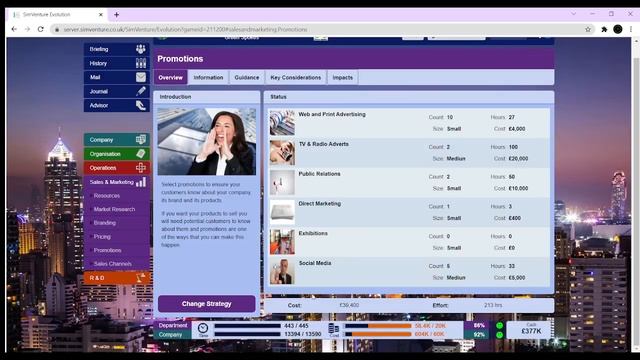Click Social Media thumbnail
640x360 pixels.
(282, 272)
